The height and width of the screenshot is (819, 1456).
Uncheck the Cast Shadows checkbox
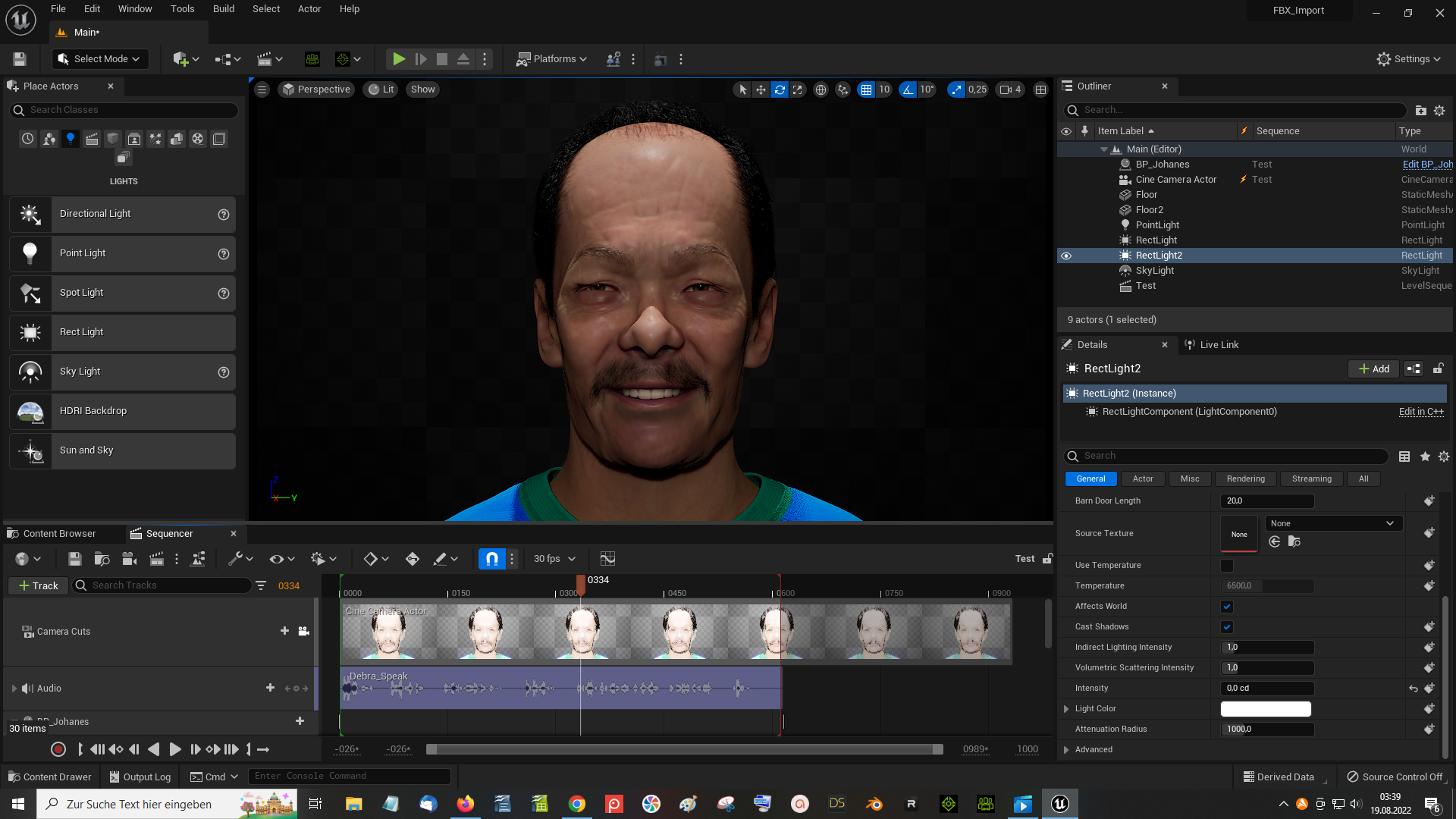pyautogui.click(x=1227, y=627)
